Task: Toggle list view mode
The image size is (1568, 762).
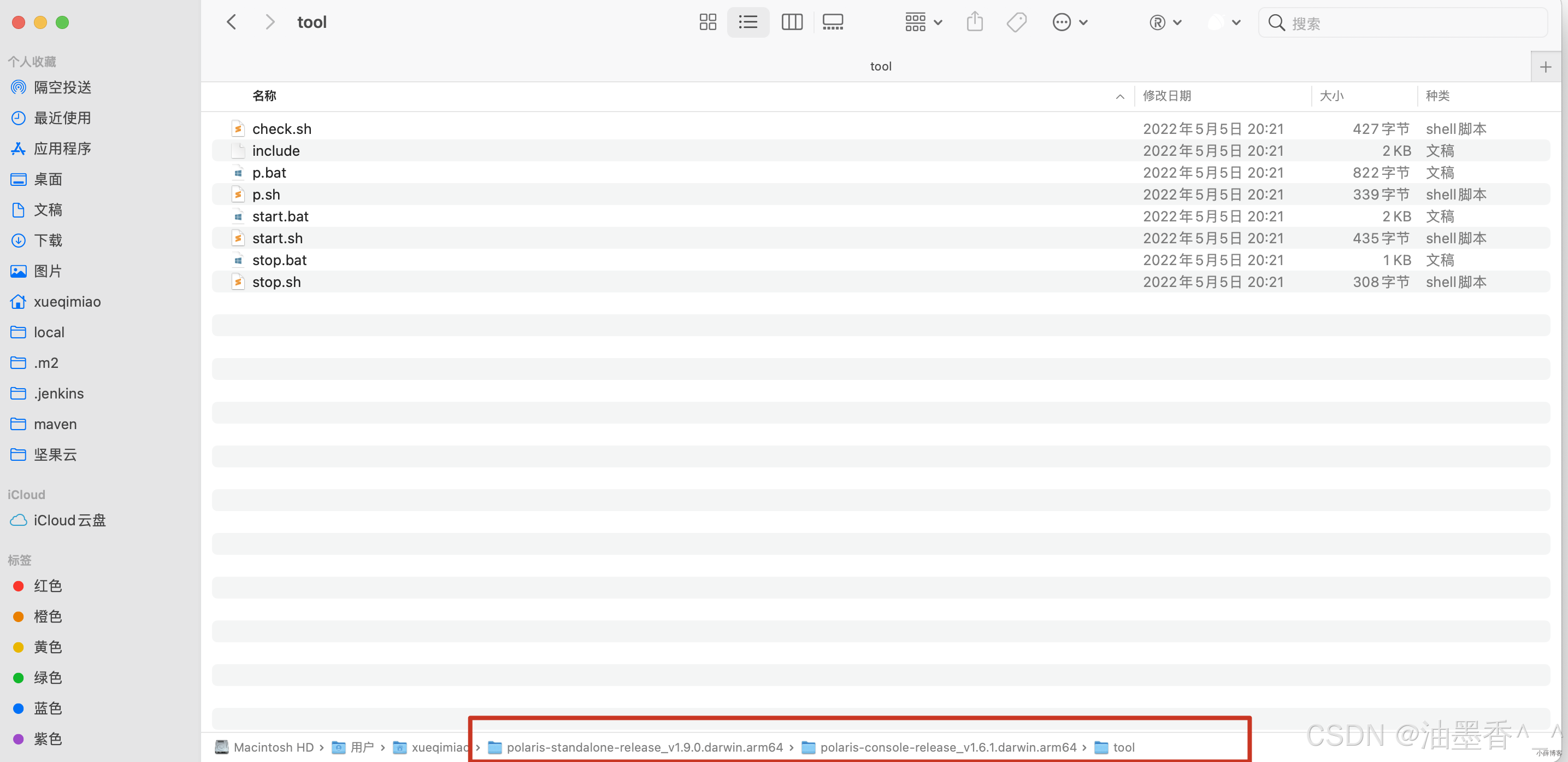Action: point(748,22)
